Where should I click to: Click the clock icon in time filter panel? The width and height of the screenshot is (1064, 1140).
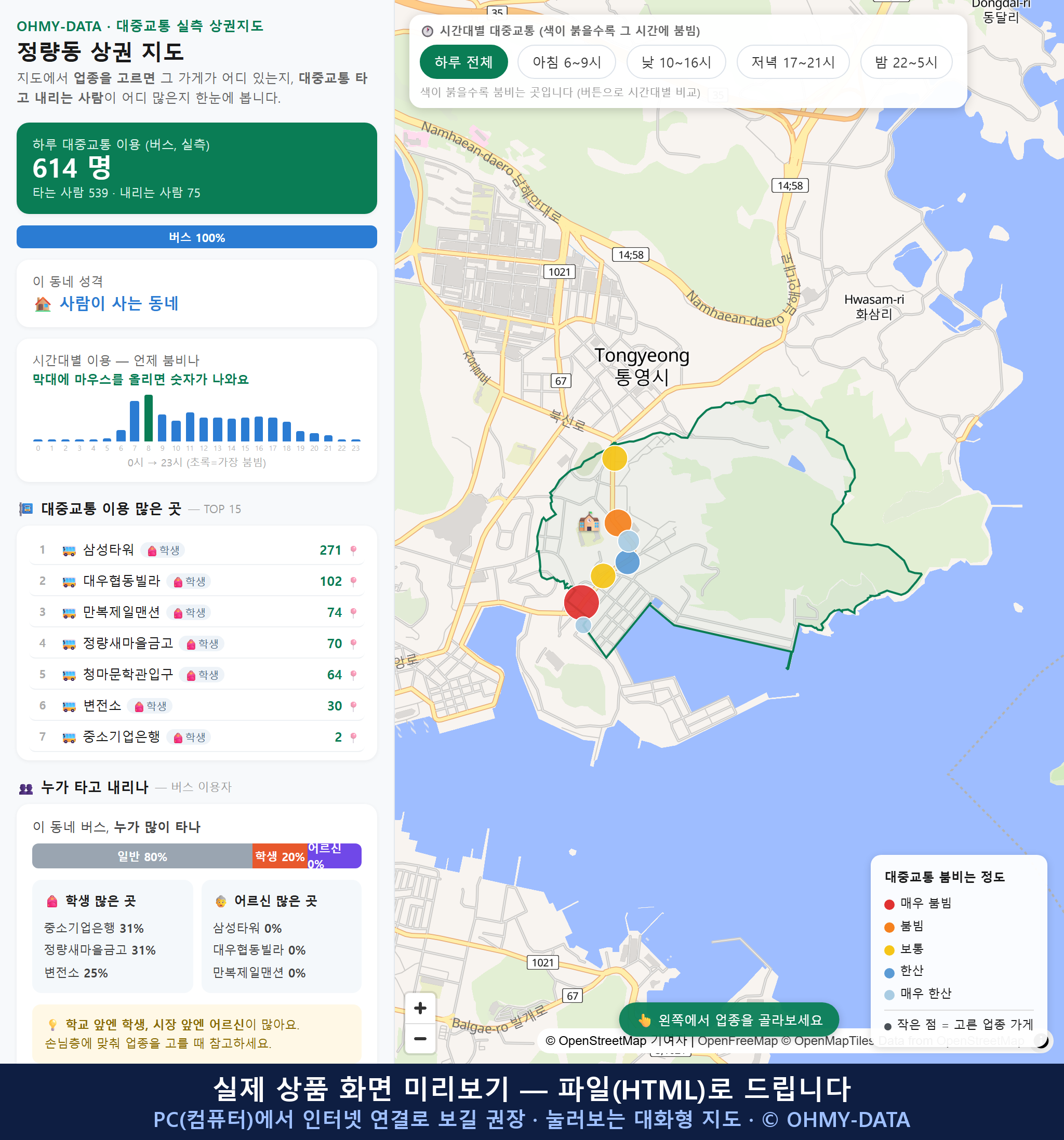[x=428, y=31]
